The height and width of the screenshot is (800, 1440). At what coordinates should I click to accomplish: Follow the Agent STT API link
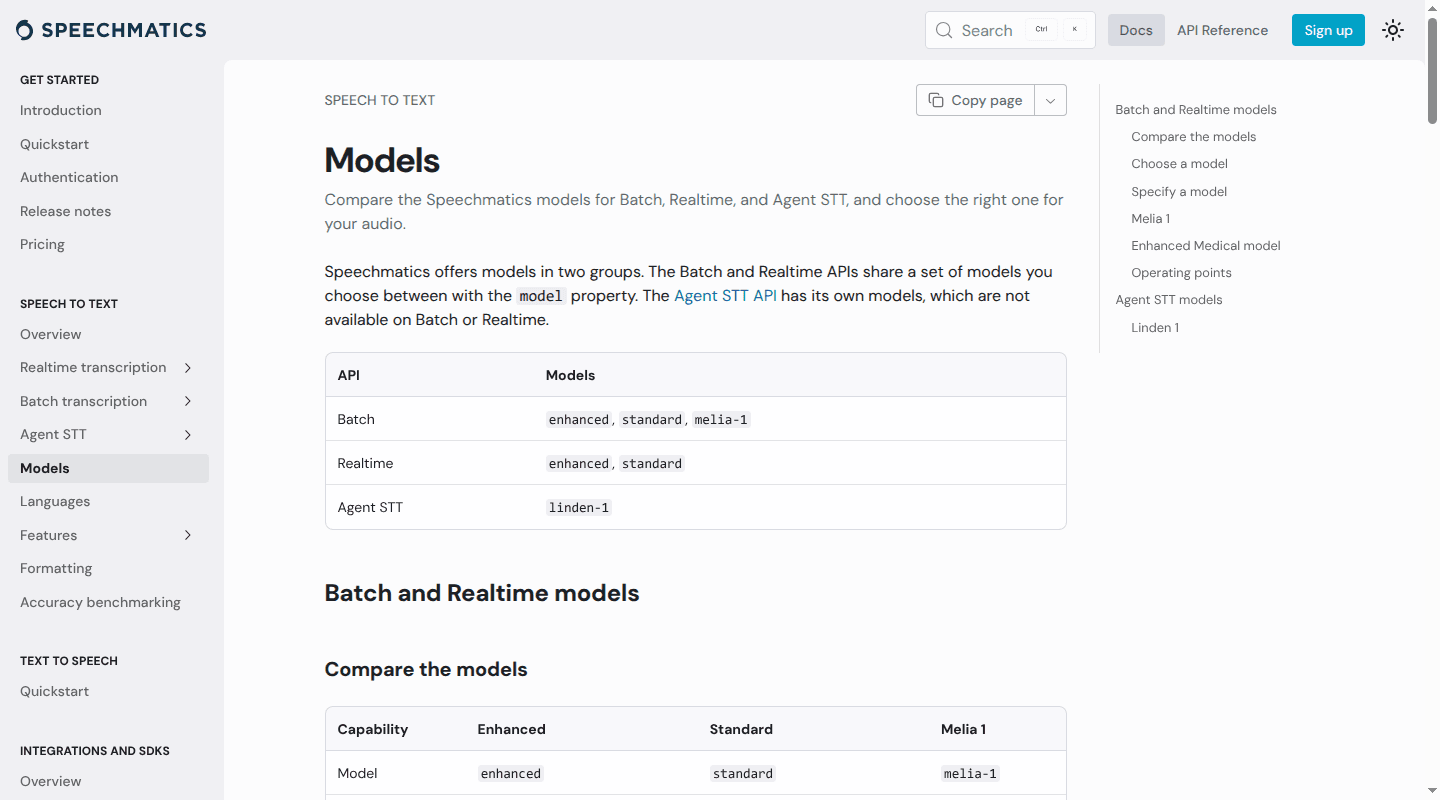[725, 296]
